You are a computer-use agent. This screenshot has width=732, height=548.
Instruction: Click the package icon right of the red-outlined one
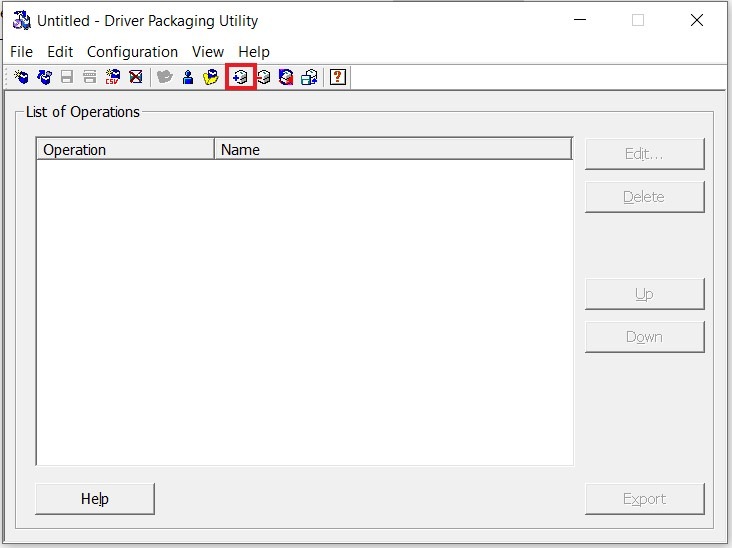[x=264, y=77]
